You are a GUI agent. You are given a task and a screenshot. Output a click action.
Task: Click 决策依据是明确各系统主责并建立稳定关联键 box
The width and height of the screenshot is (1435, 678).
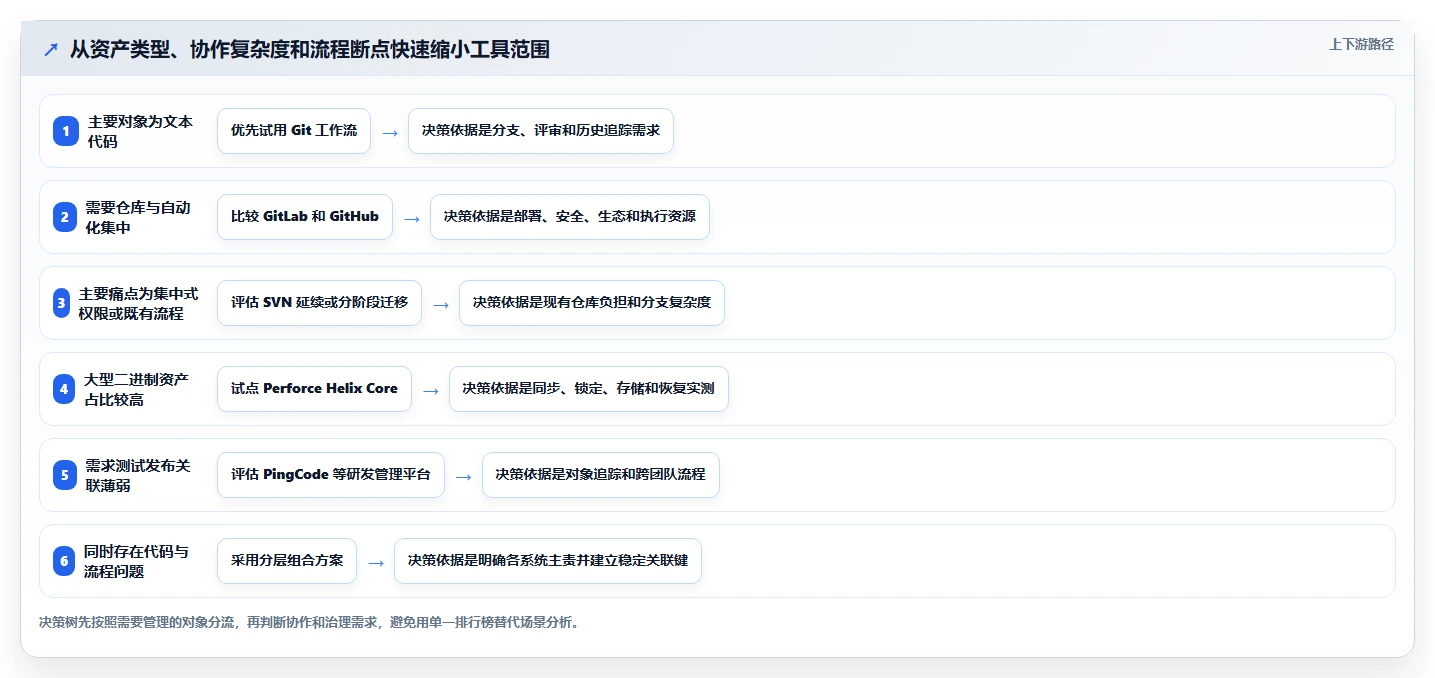point(548,561)
